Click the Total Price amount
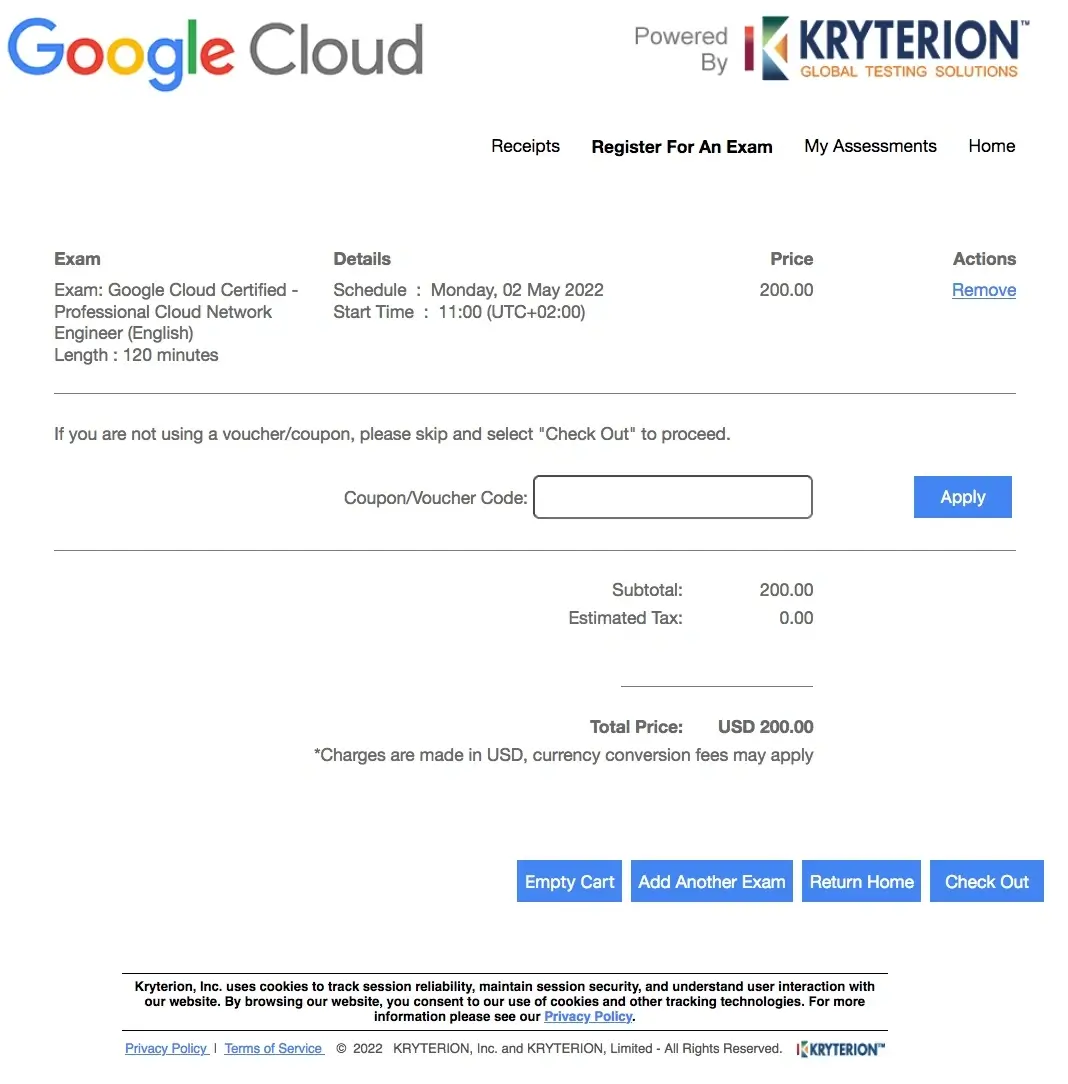Image resolution: width=1068 pixels, height=1084 pixels. point(765,727)
